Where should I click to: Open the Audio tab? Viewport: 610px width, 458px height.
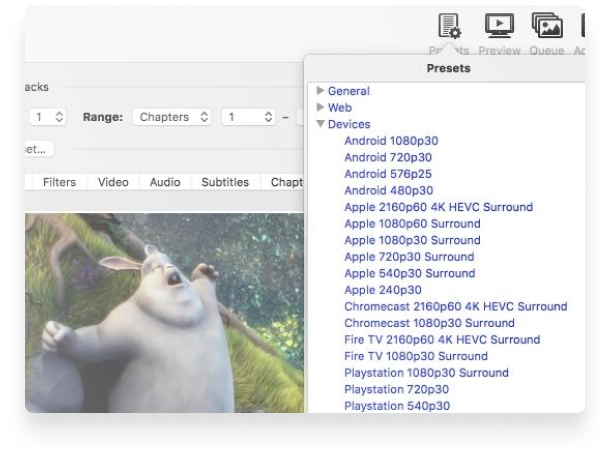pos(165,182)
